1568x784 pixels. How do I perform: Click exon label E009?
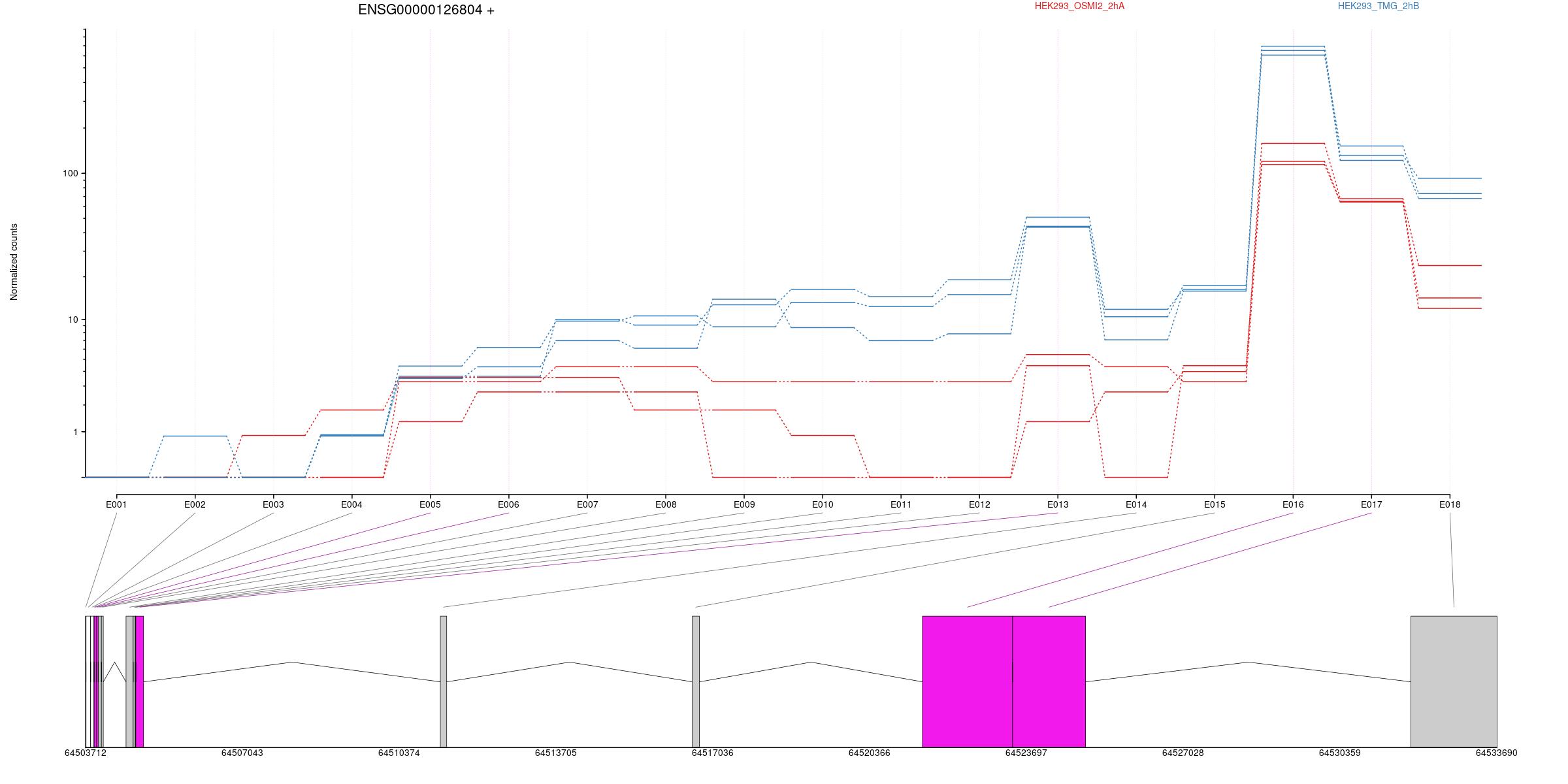point(744,504)
